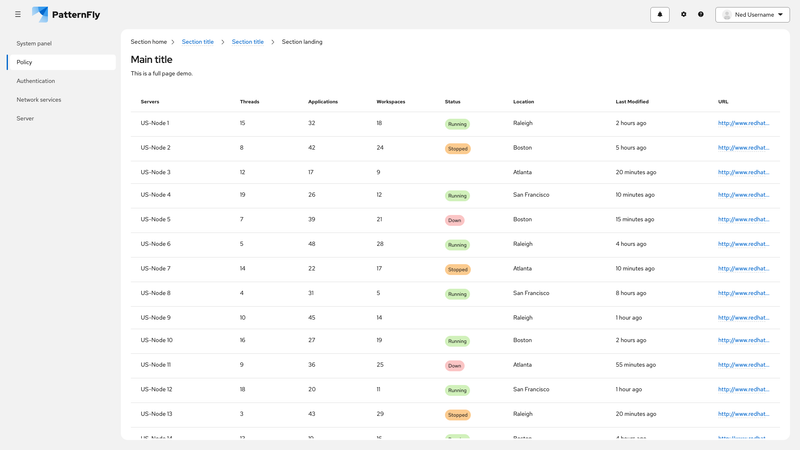The height and width of the screenshot is (450, 800).
Task: Click the Stopped label of US-Node 13
Action: pos(458,415)
